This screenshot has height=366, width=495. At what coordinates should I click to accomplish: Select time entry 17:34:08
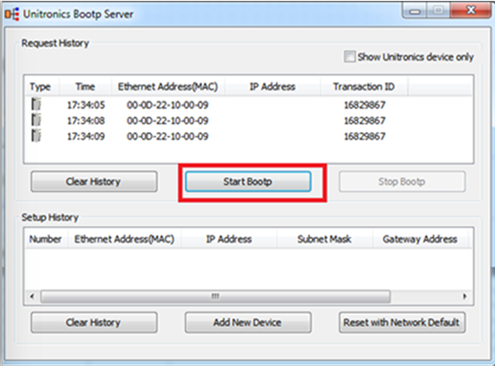[86, 121]
